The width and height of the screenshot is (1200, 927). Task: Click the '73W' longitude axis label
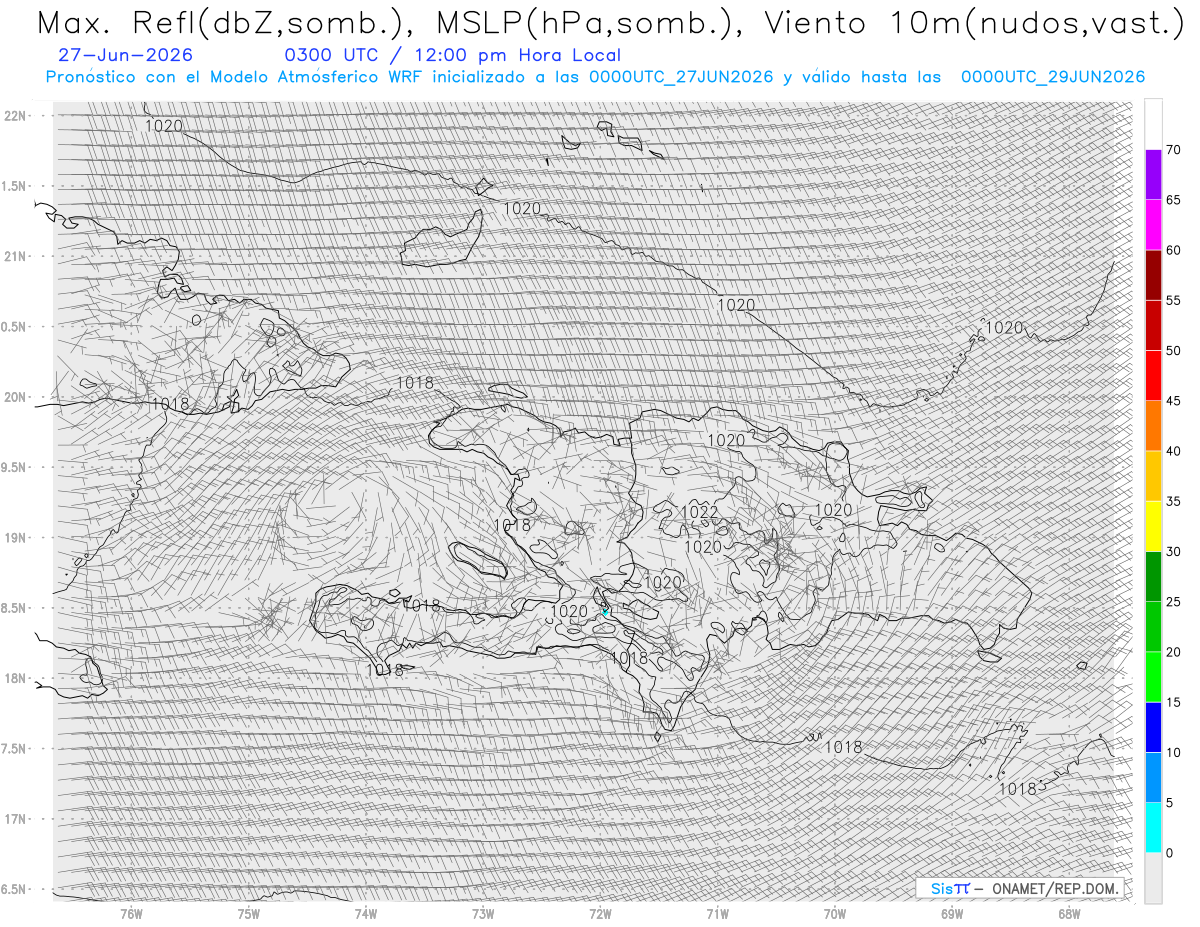click(483, 914)
